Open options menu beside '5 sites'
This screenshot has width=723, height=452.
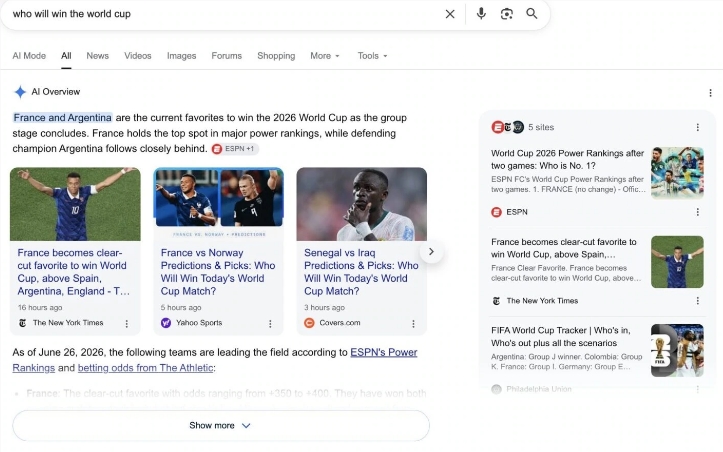click(x=698, y=127)
